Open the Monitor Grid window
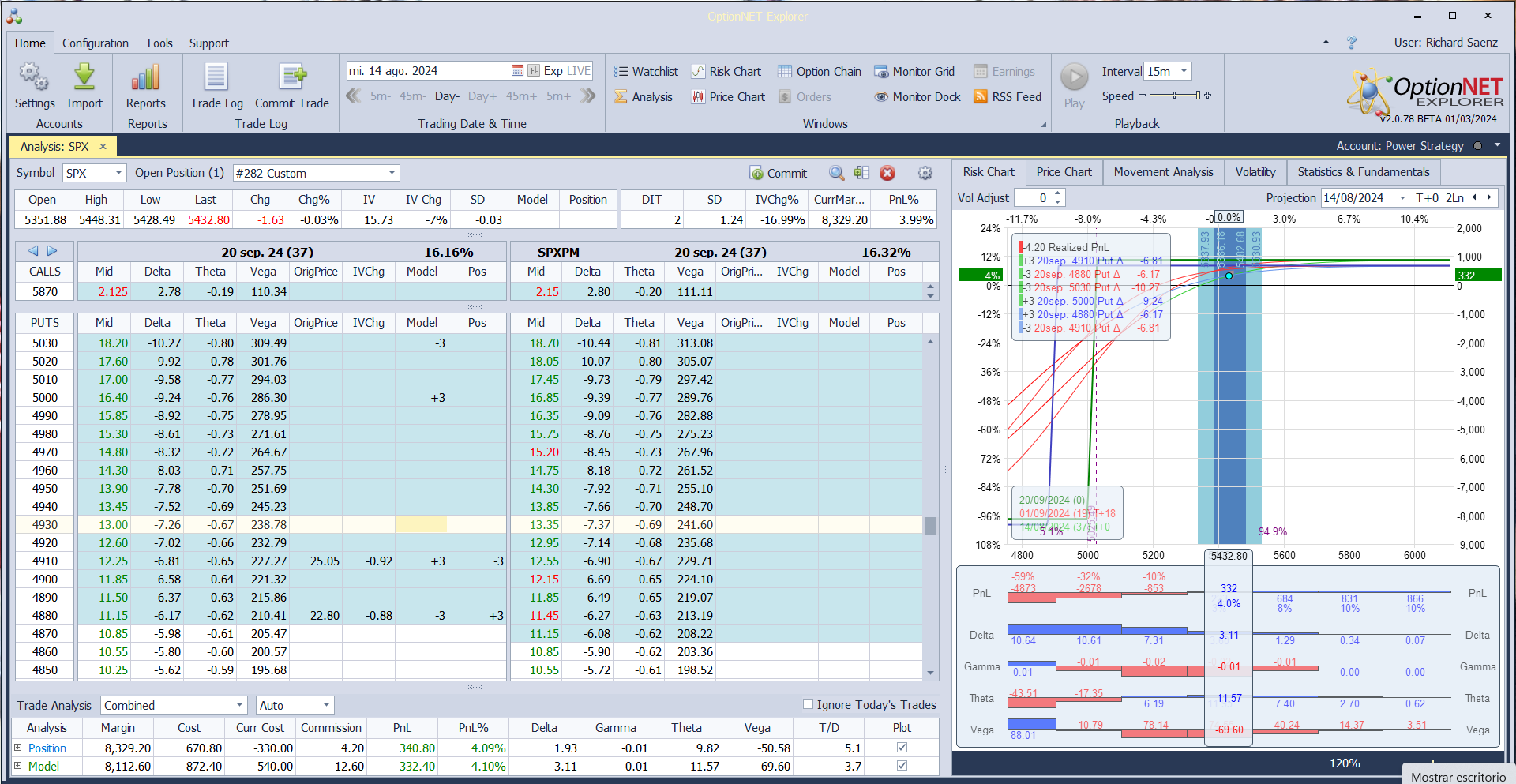Screen dimensions: 1516x784 click(914, 71)
